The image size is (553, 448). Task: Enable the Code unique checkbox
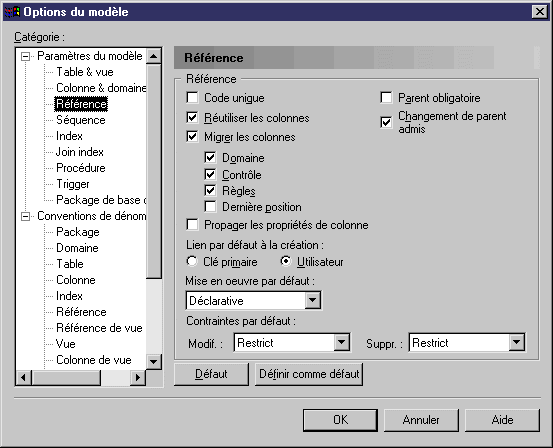[193, 98]
